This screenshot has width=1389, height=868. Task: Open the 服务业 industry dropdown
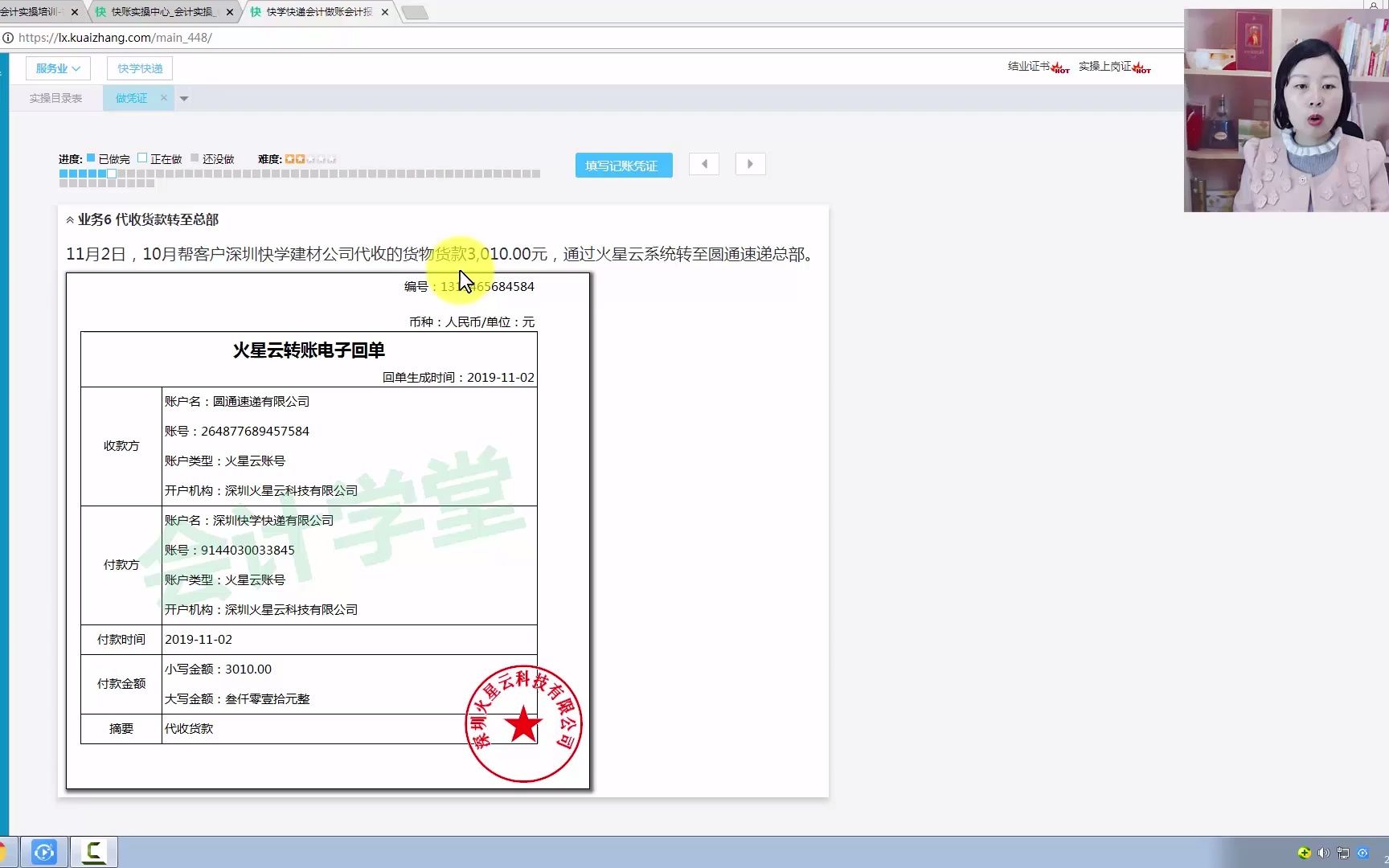[x=58, y=68]
